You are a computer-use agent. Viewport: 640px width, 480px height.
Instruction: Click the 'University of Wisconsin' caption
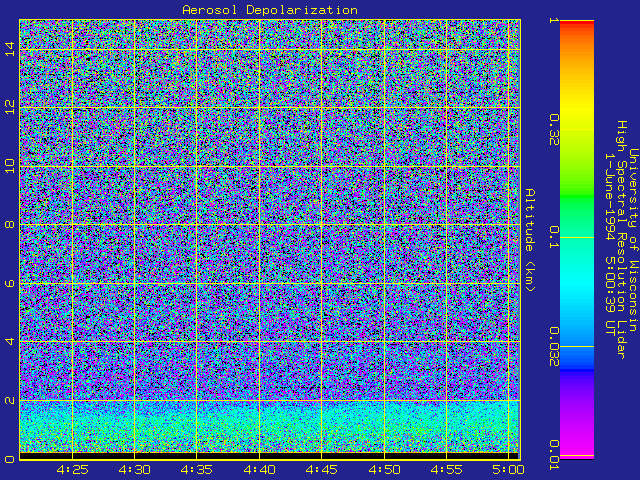pyautogui.click(x=633, y=240)
